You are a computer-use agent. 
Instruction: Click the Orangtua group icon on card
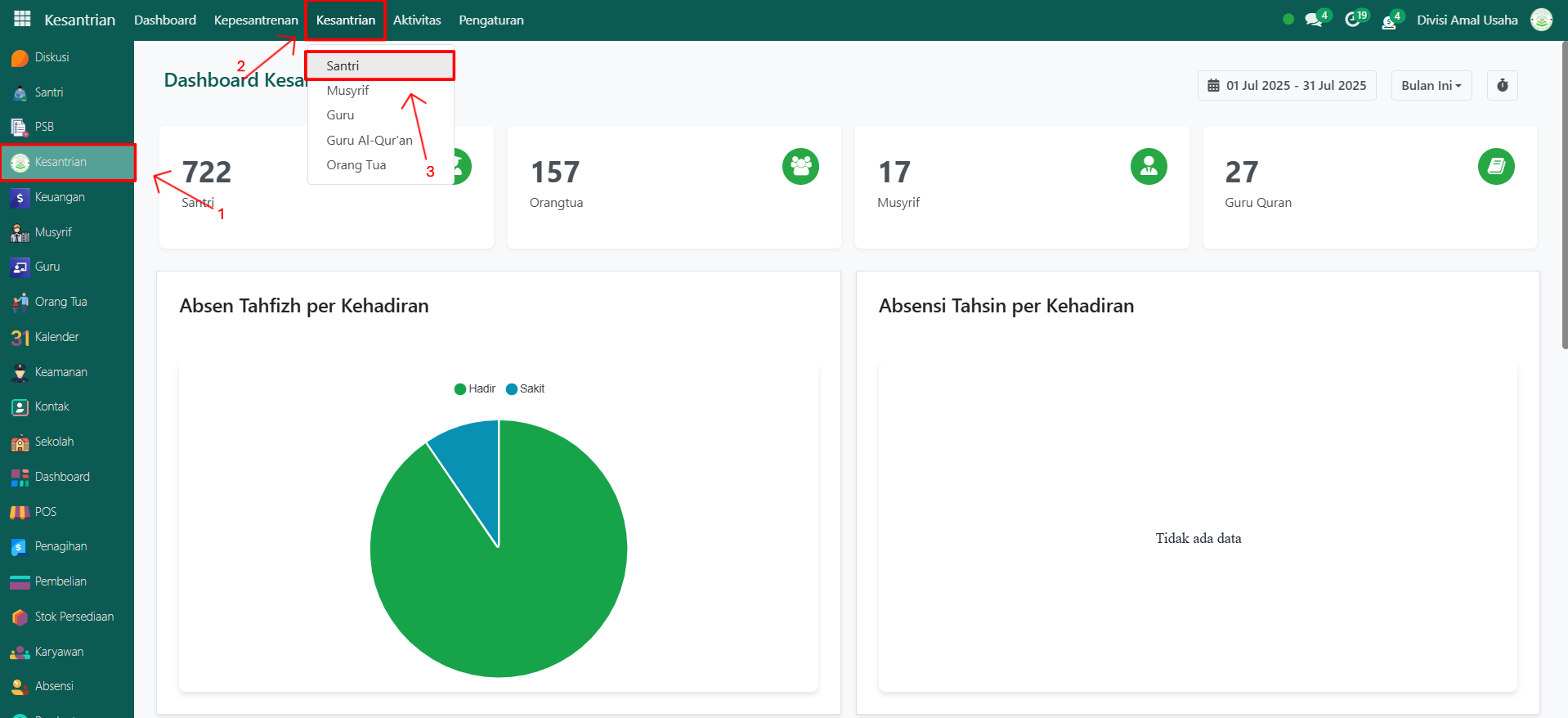click(800, 167)
